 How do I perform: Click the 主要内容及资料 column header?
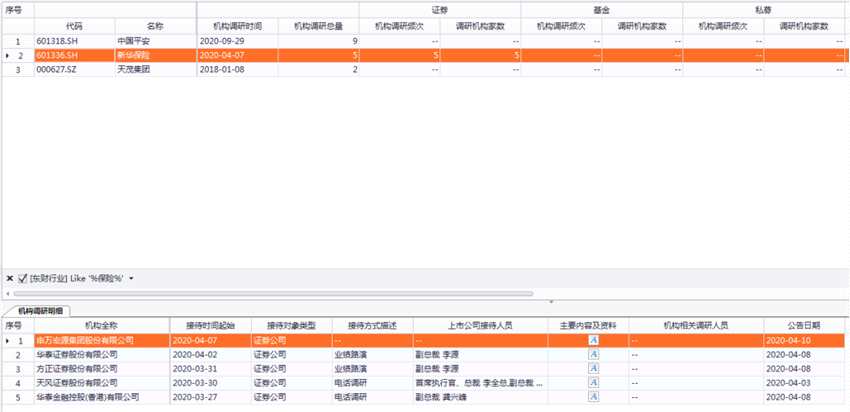588,326
